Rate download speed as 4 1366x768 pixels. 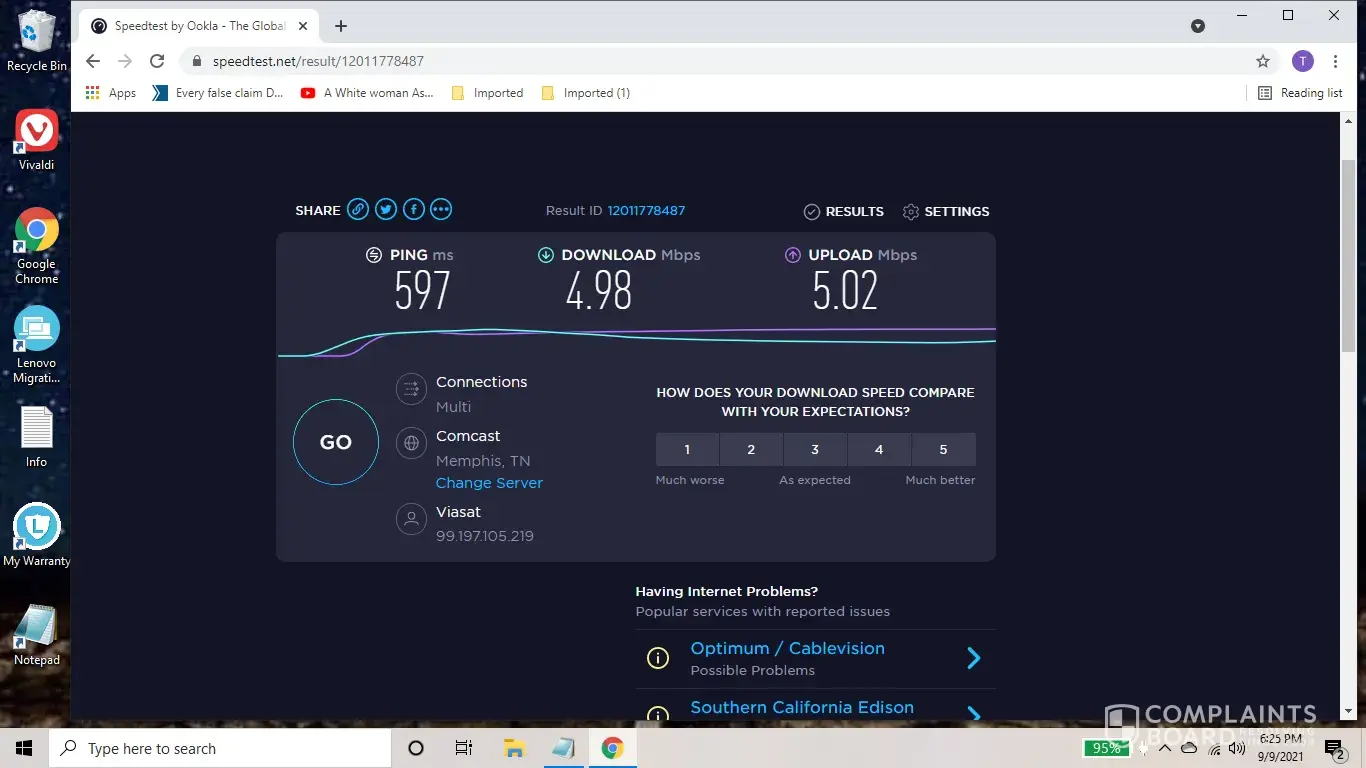tap(879, 450)
